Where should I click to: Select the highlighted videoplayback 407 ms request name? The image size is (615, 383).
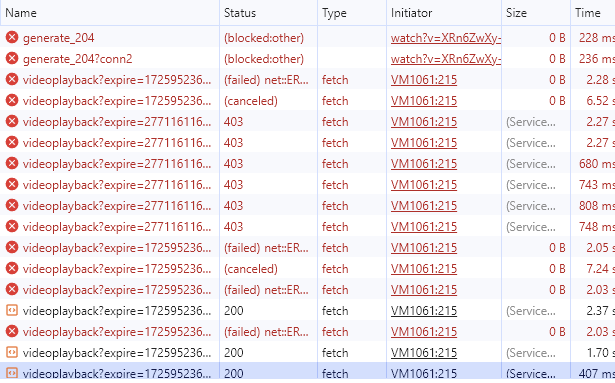[117, 373]
